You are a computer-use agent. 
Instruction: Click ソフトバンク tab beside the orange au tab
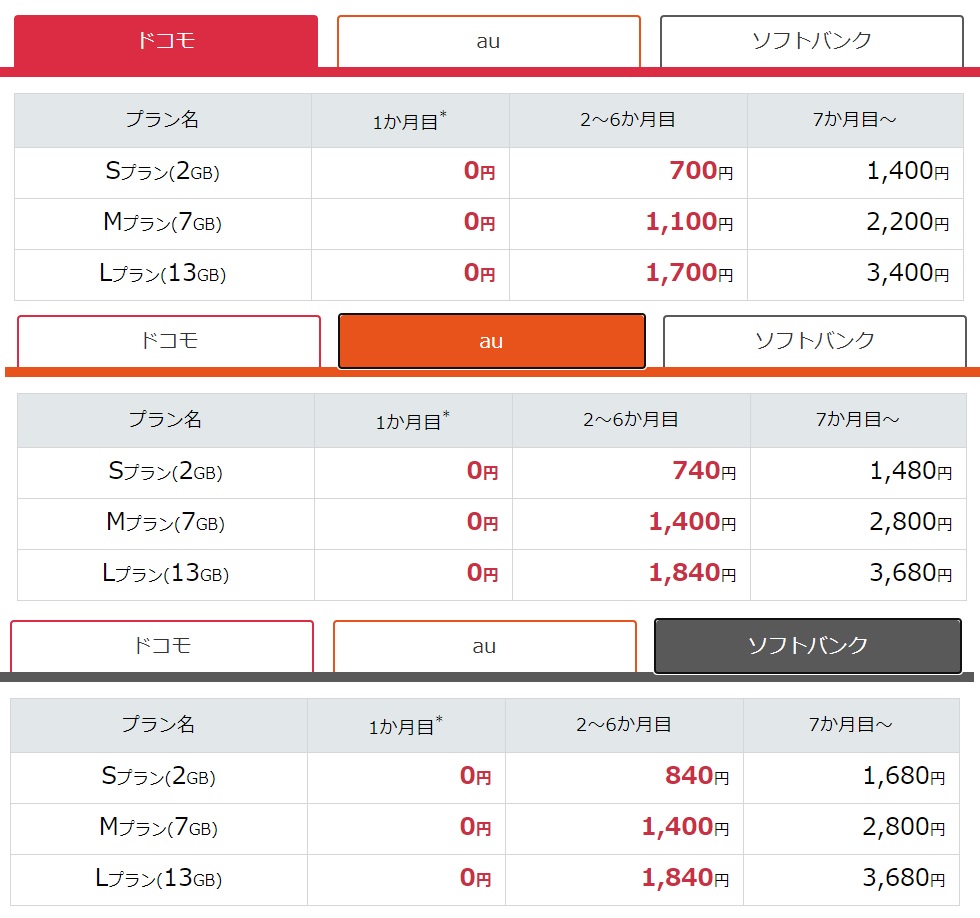(x=814, y=341)
